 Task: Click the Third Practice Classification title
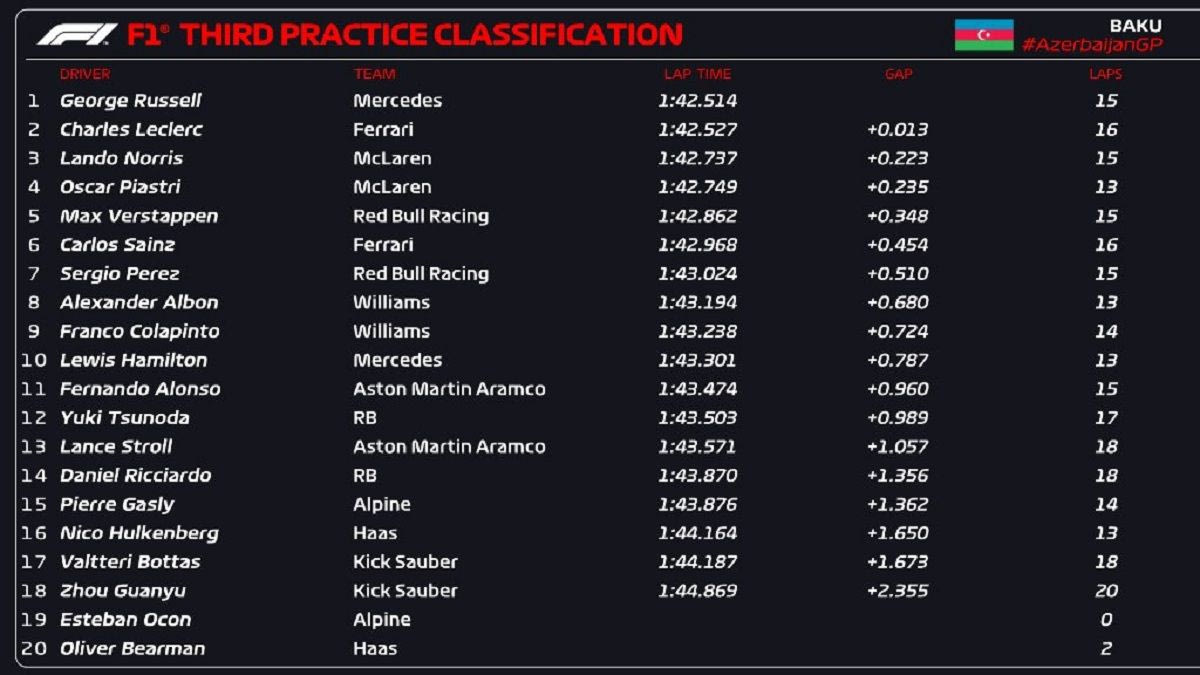click(405, 35)
